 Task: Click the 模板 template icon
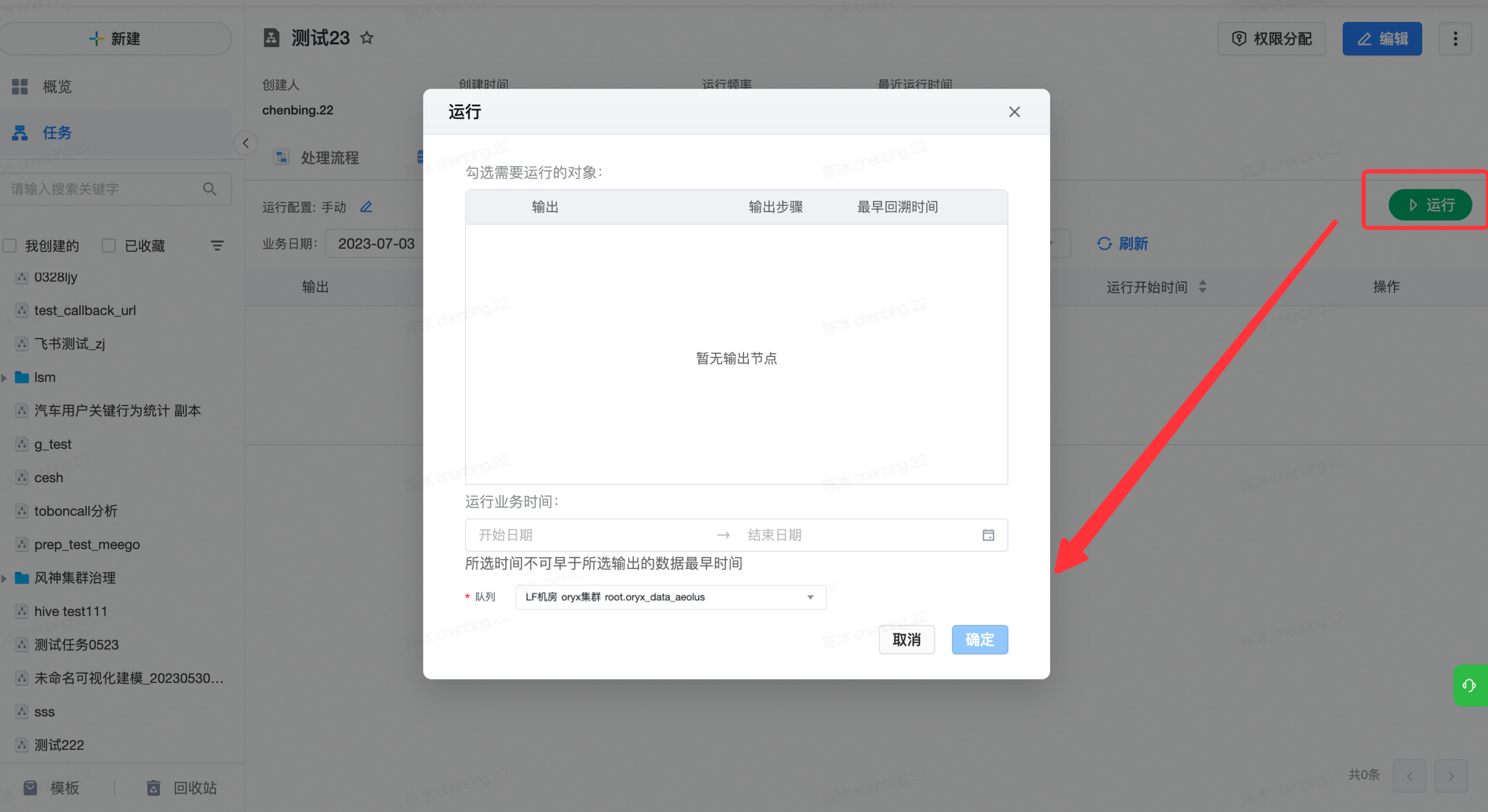(30, 788)
